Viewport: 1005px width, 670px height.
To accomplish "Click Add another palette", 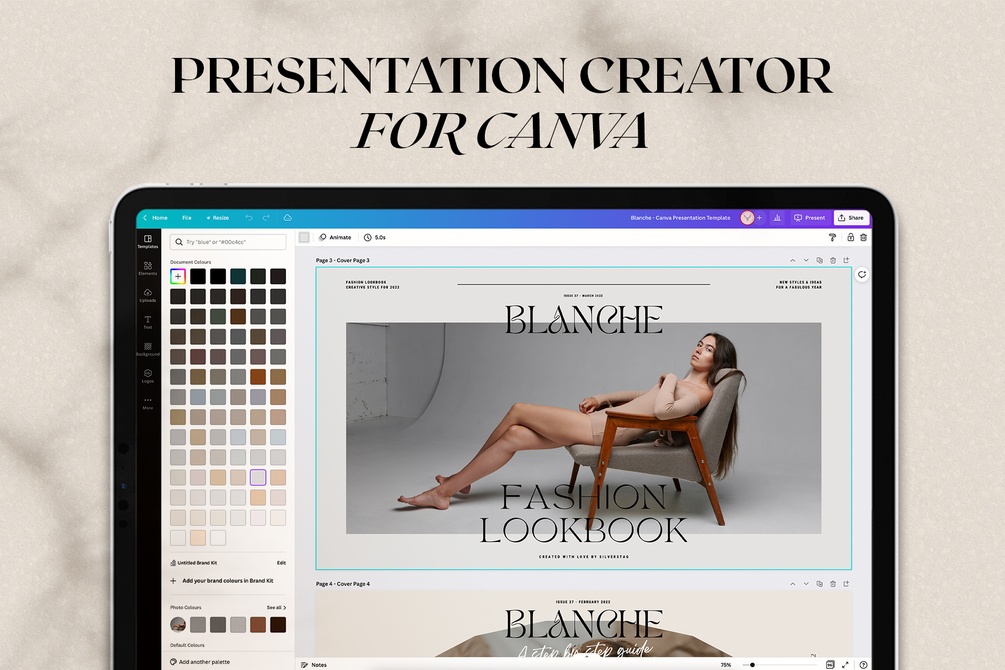I will pyautogui.click(x=200, y=662).
